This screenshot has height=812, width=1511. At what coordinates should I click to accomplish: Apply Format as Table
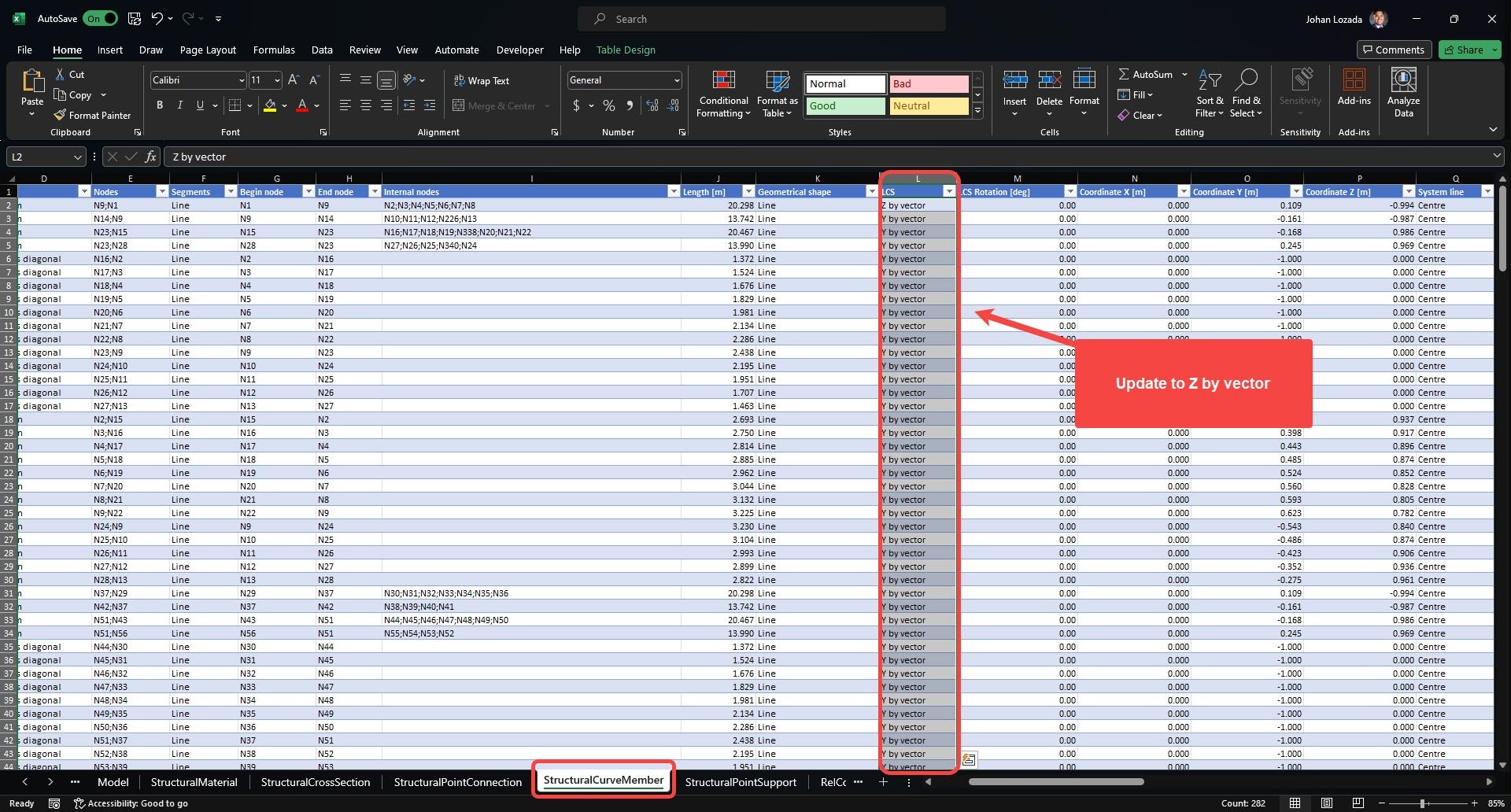[x=777, y=93]
